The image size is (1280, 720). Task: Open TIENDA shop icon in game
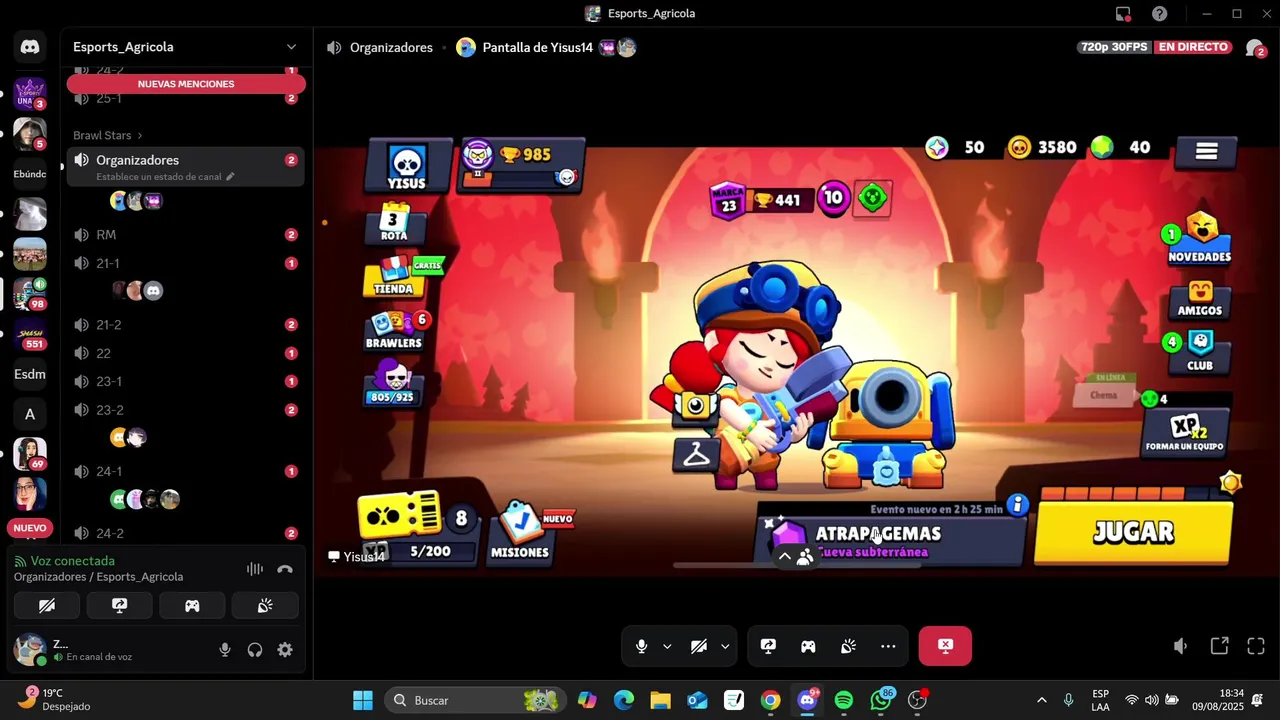point(394,276)
